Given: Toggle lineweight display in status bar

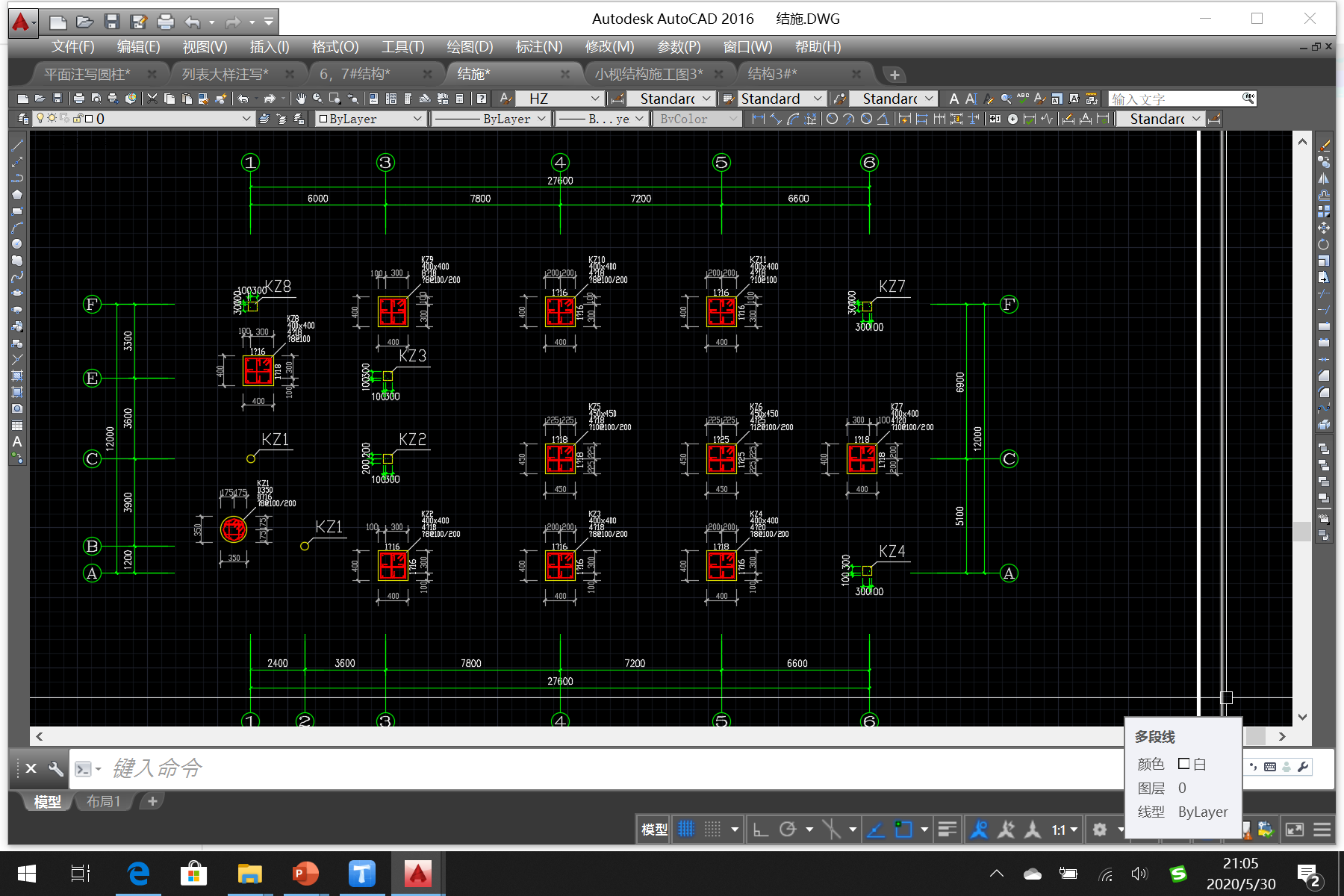Looking at the screenshot, I should click(x=947, y=830).
